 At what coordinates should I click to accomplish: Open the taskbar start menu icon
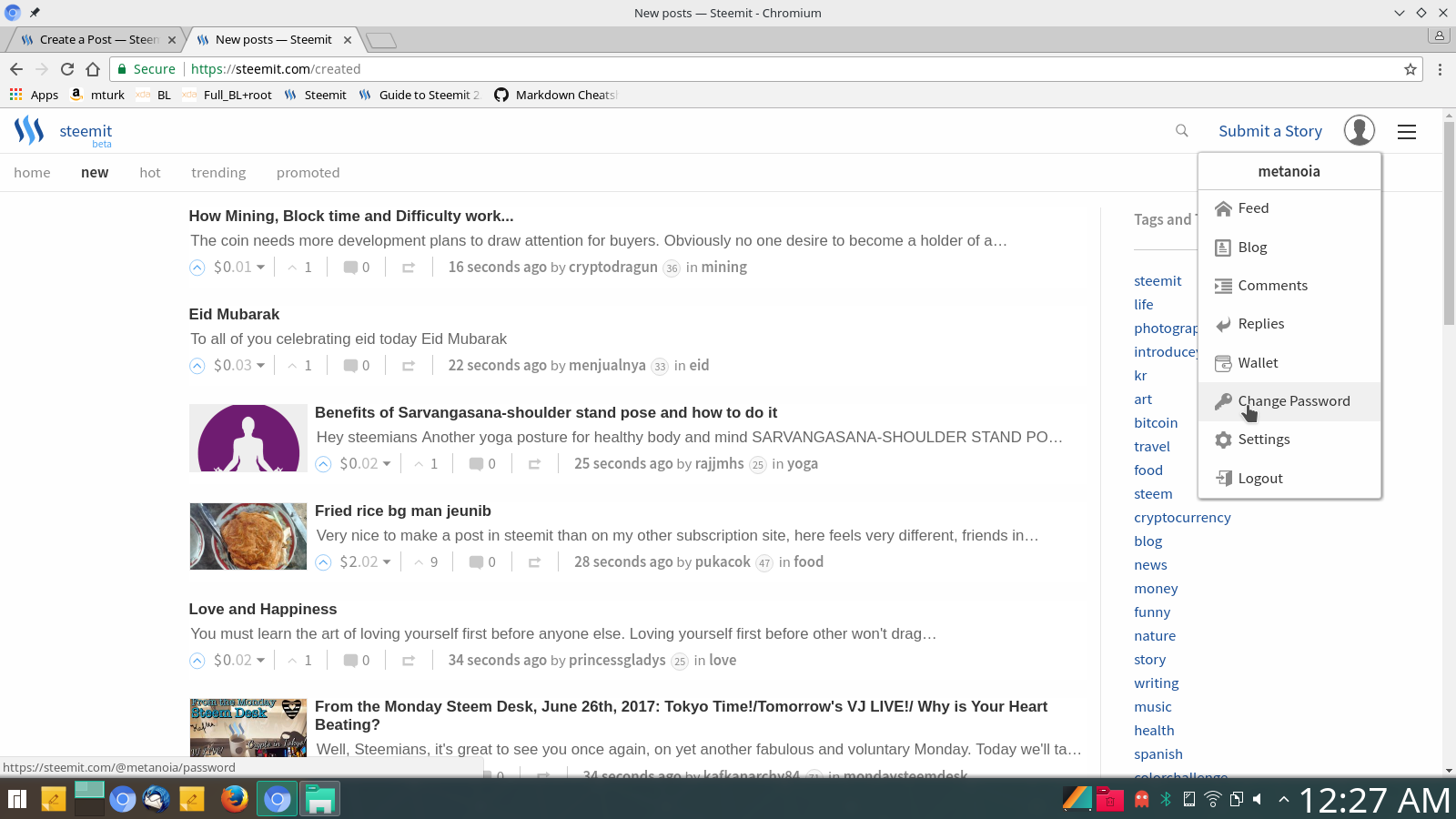click(17, 799)
